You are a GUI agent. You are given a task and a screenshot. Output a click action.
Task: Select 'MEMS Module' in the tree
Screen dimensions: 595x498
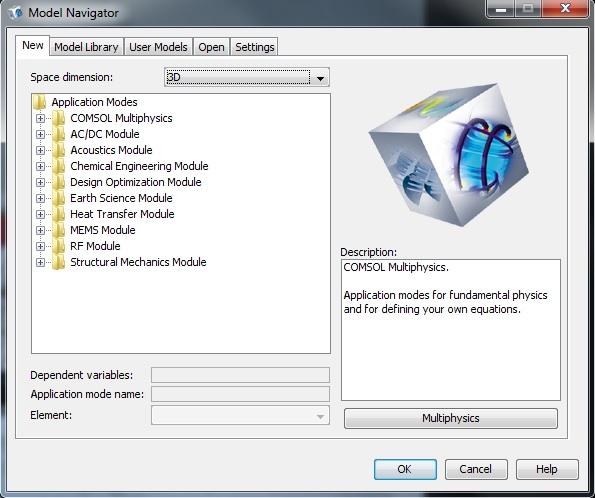[103, 230]
